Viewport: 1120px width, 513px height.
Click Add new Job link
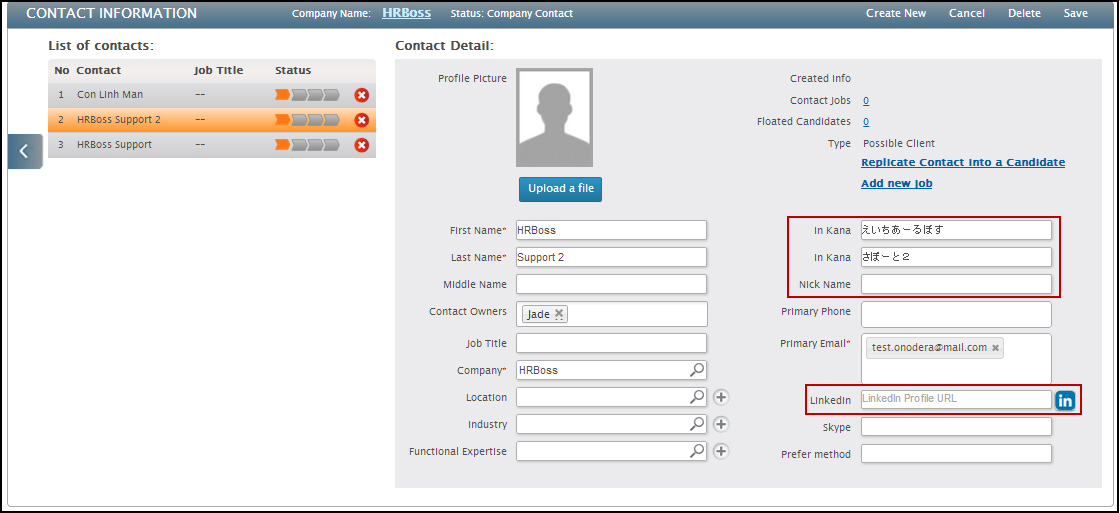coord(896,184)
